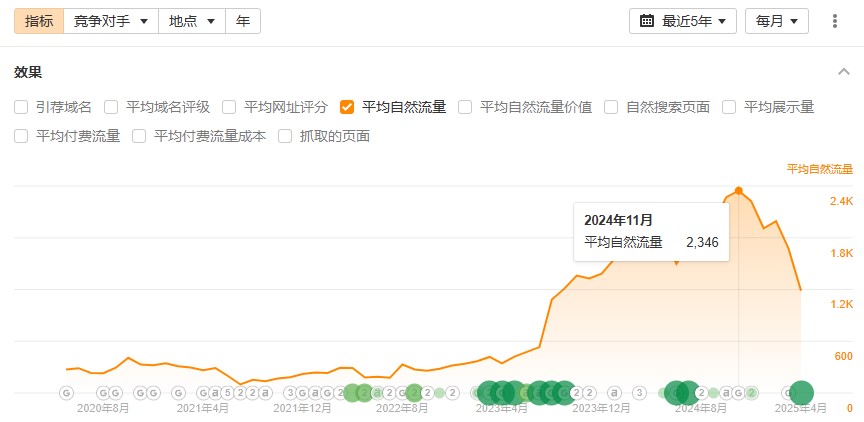
Task: Enable the 自然搜索页面 checkbox
Action: click(611, 107)
